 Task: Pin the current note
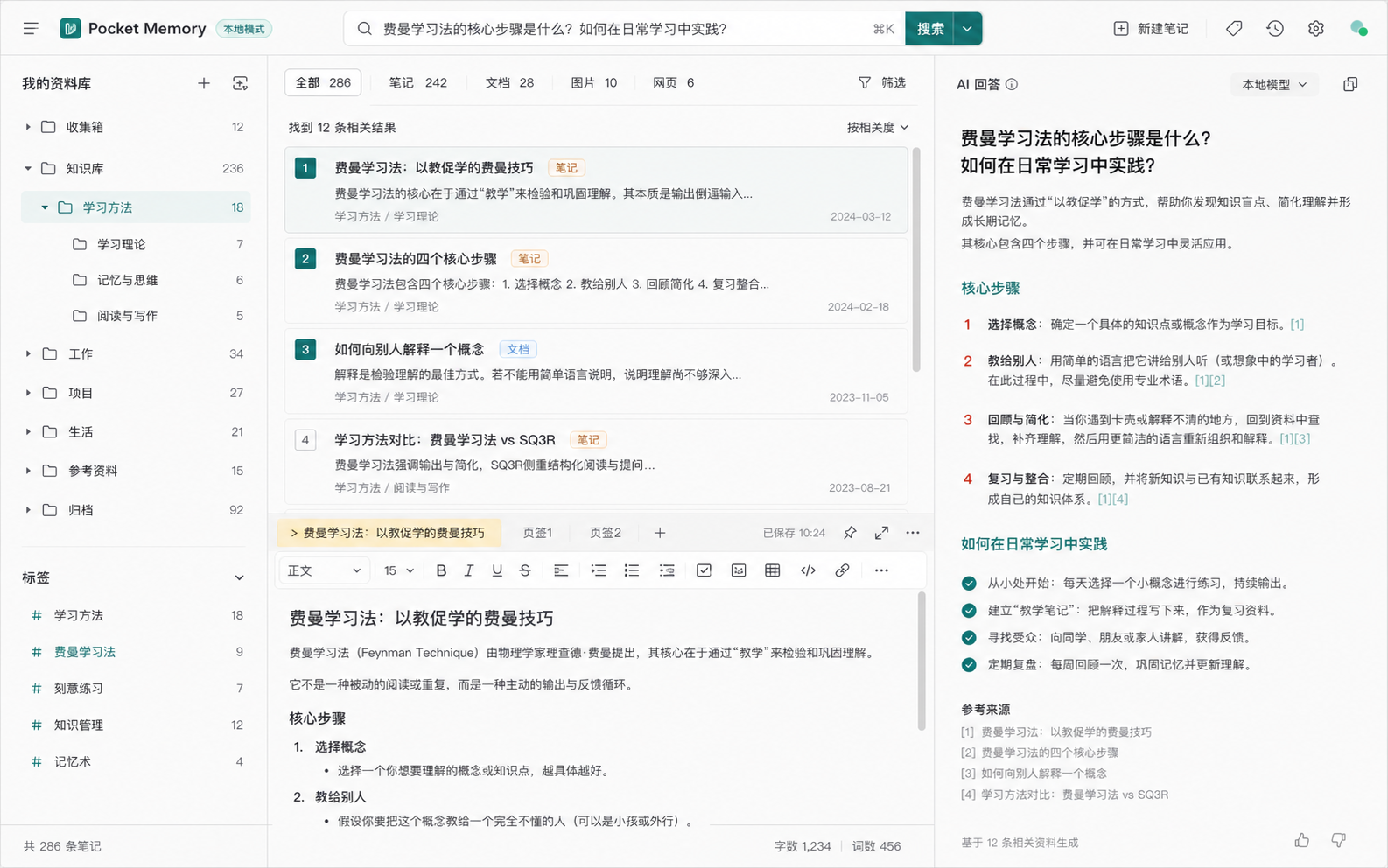coord(850,533)
